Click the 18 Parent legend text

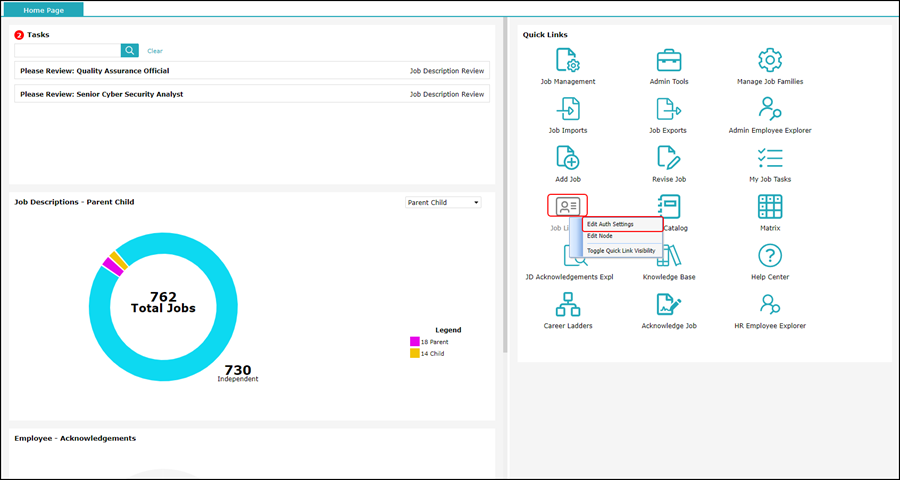[435, 342]
